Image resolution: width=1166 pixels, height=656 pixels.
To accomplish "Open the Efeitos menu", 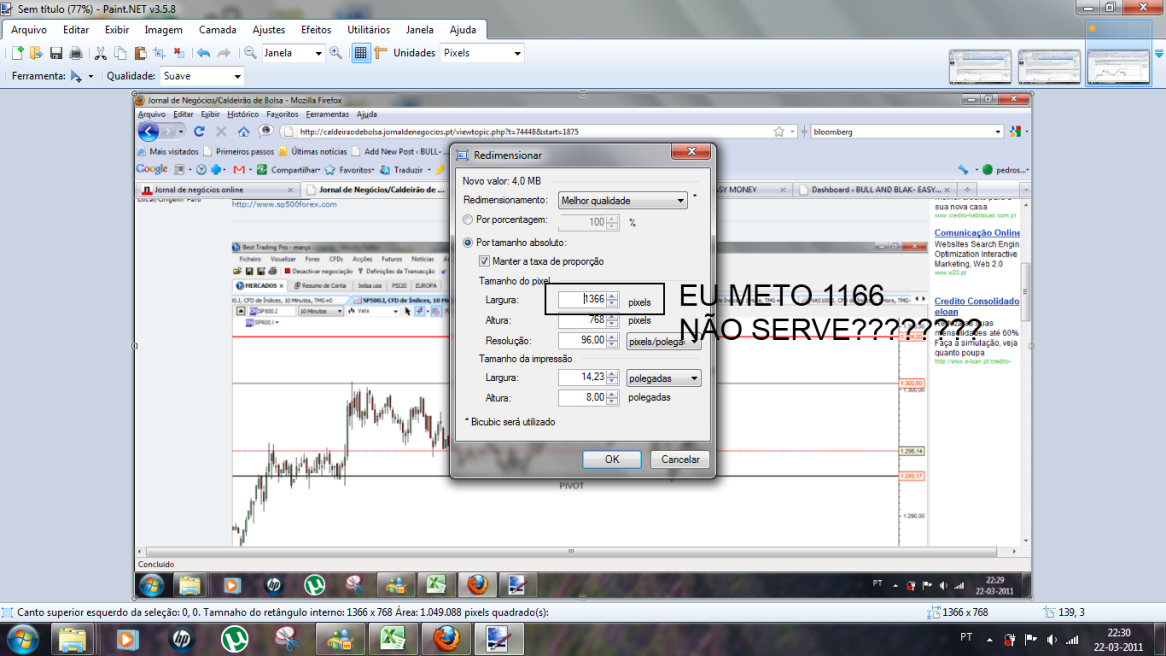I will pos(316,30).
